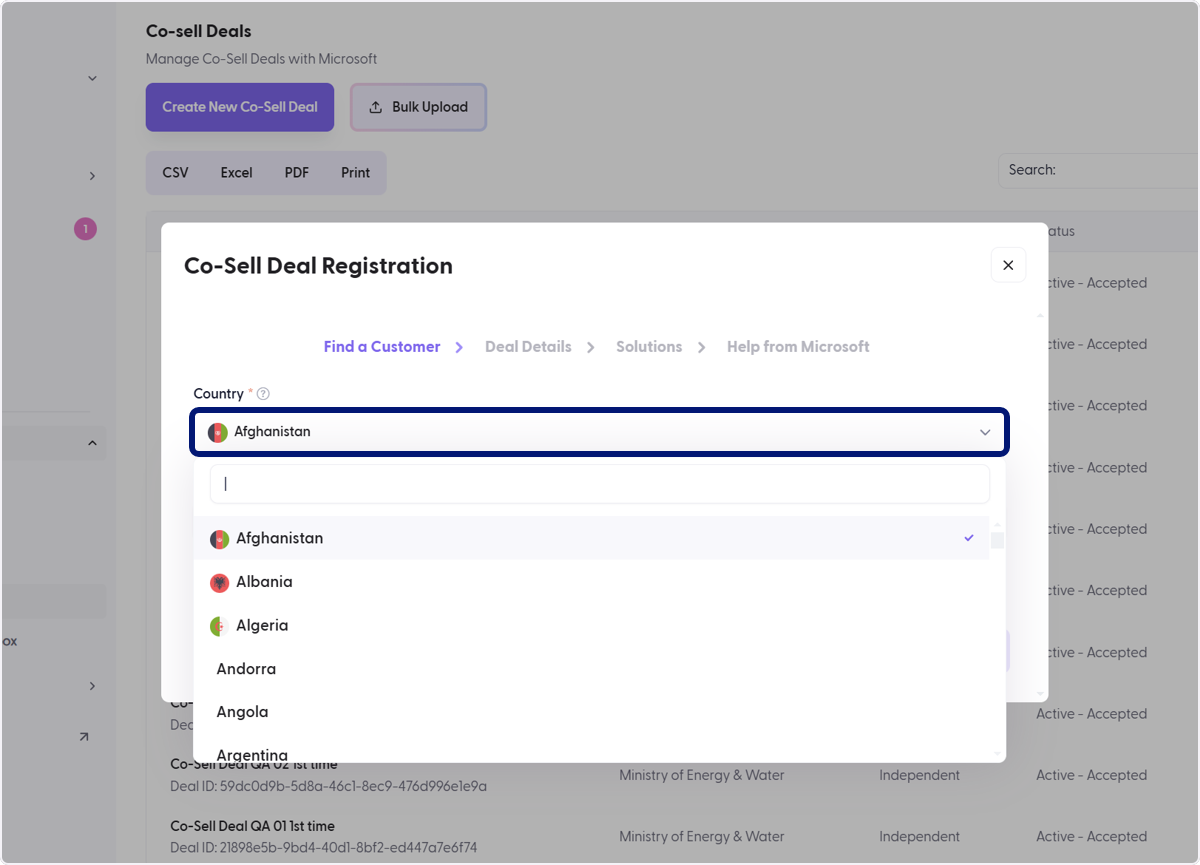Click Deal ID 21898e5b-9bd4-40d1-8bf2-ed447a7e6f74
This screenshot has height=865, width=1200.
click(324, 847)
